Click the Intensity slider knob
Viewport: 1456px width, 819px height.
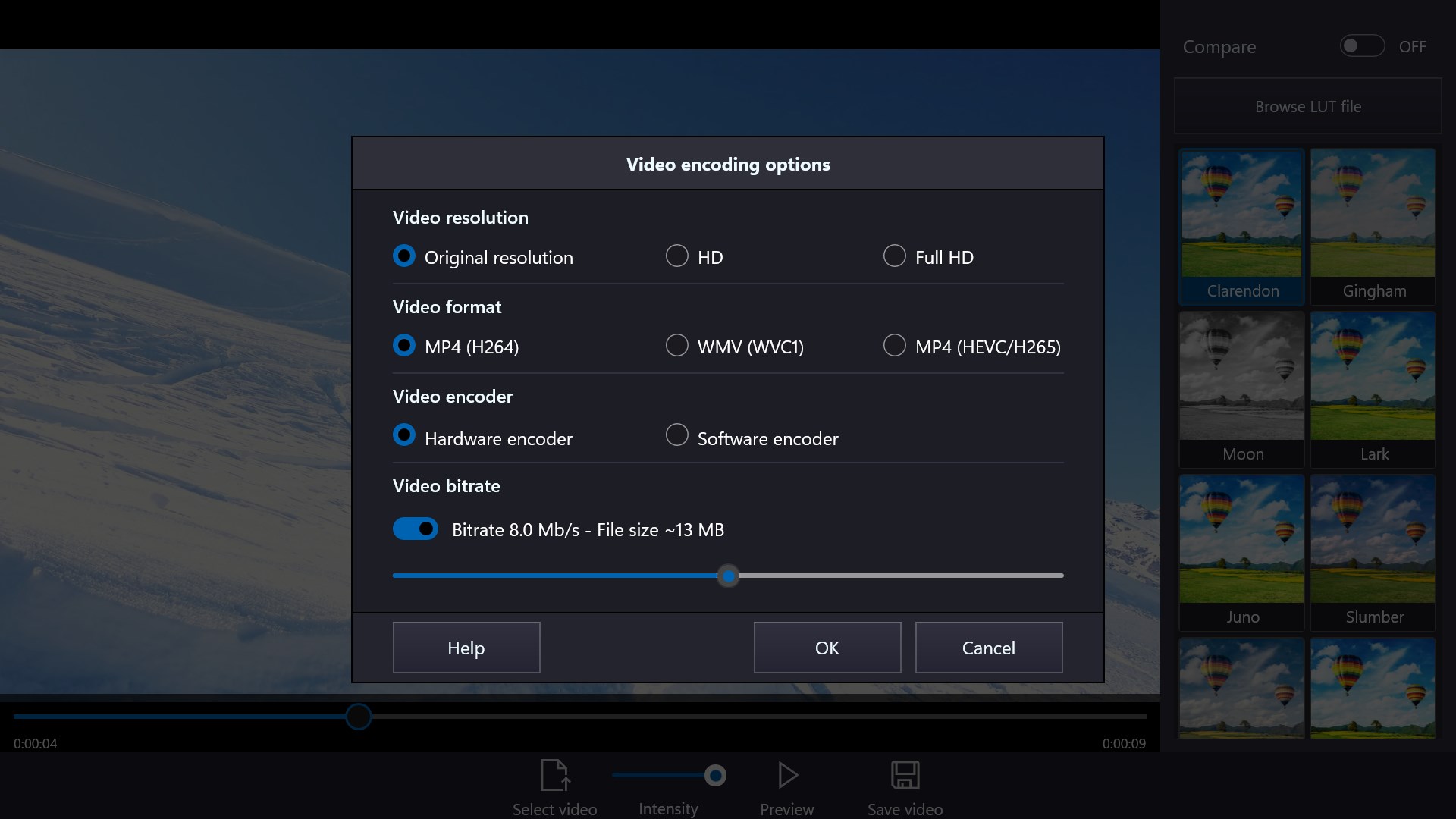715,775
